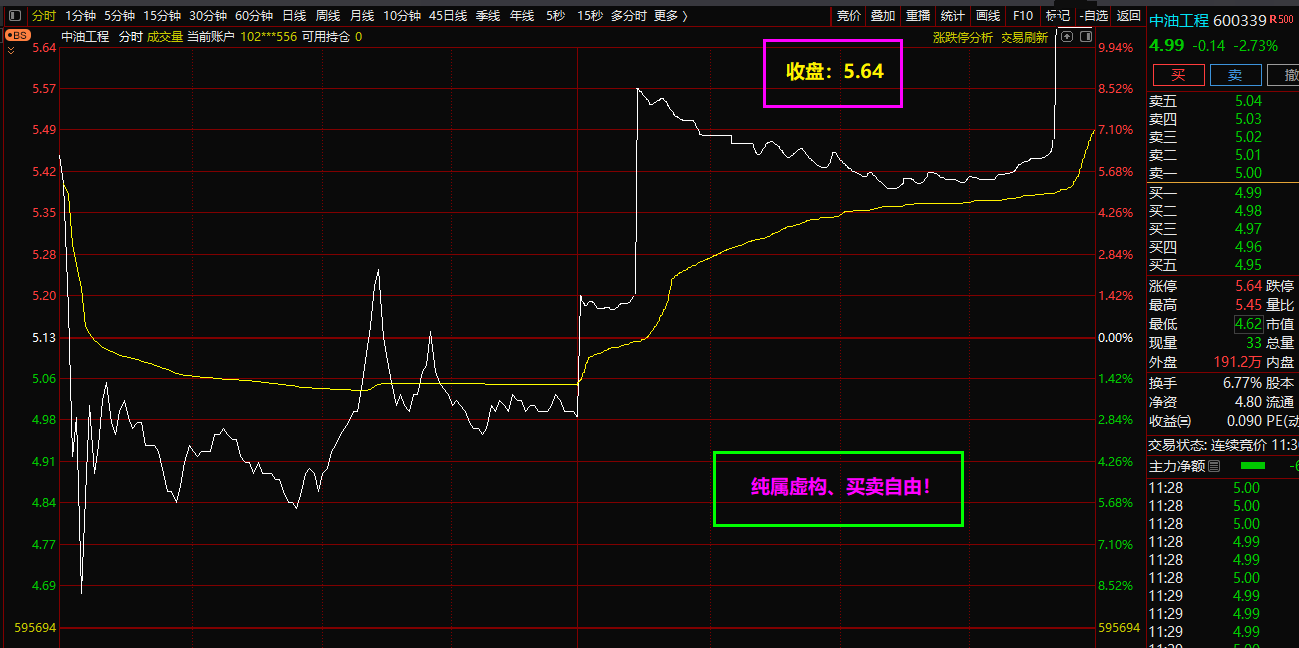1299x648 pixels.
Task: Click the 竞价 auction button
Action: click(848, 16)
